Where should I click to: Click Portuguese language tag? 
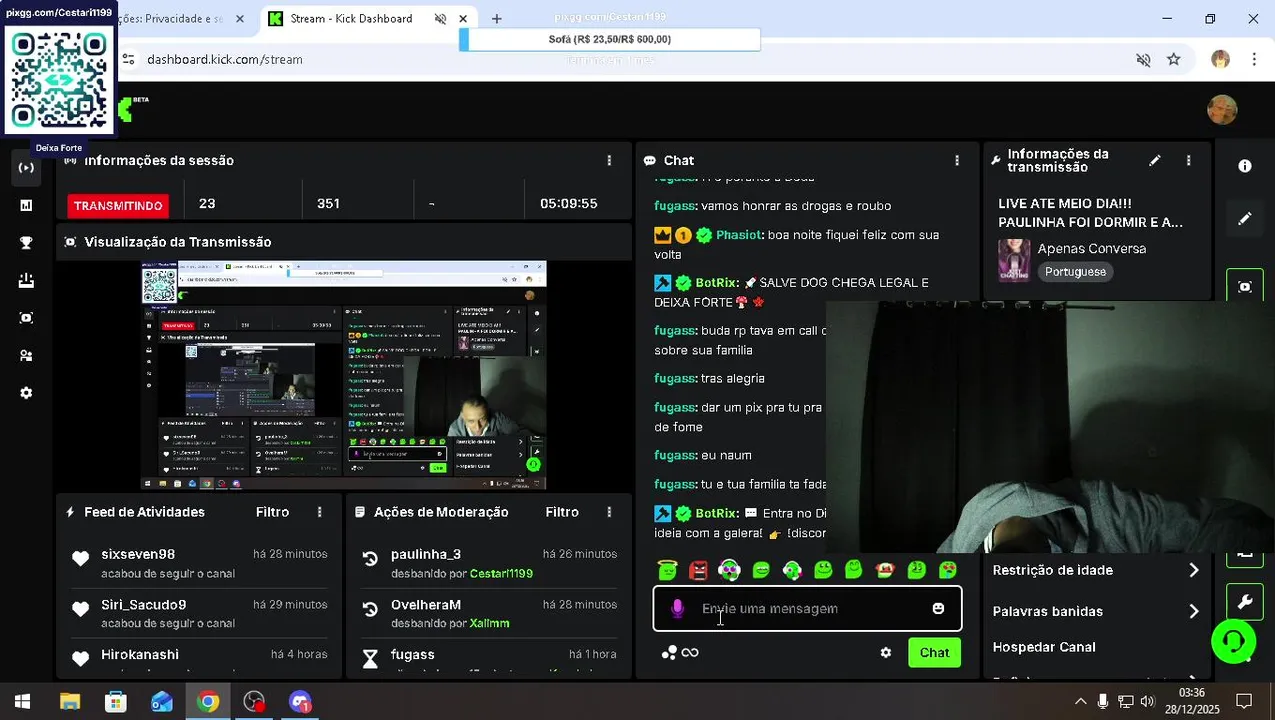(1075, 272)
